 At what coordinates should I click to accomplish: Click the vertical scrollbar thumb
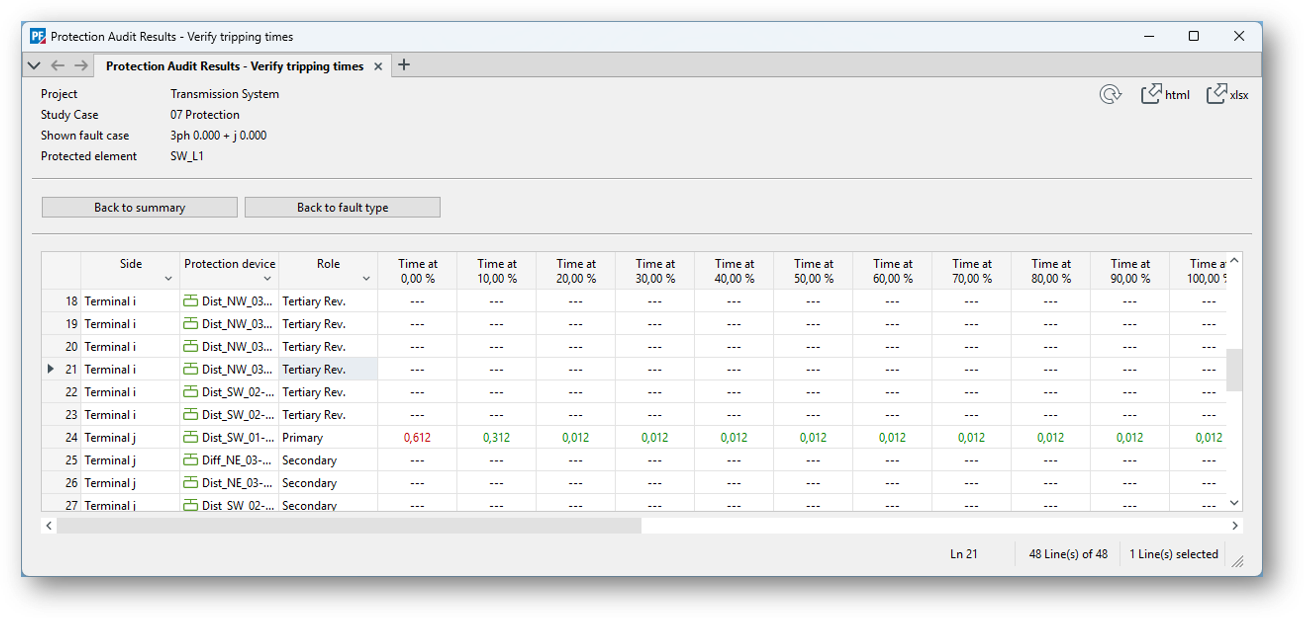point(1234,370)
